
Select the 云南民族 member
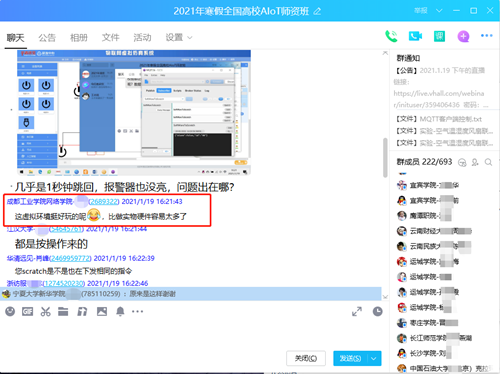pos(434,246)
